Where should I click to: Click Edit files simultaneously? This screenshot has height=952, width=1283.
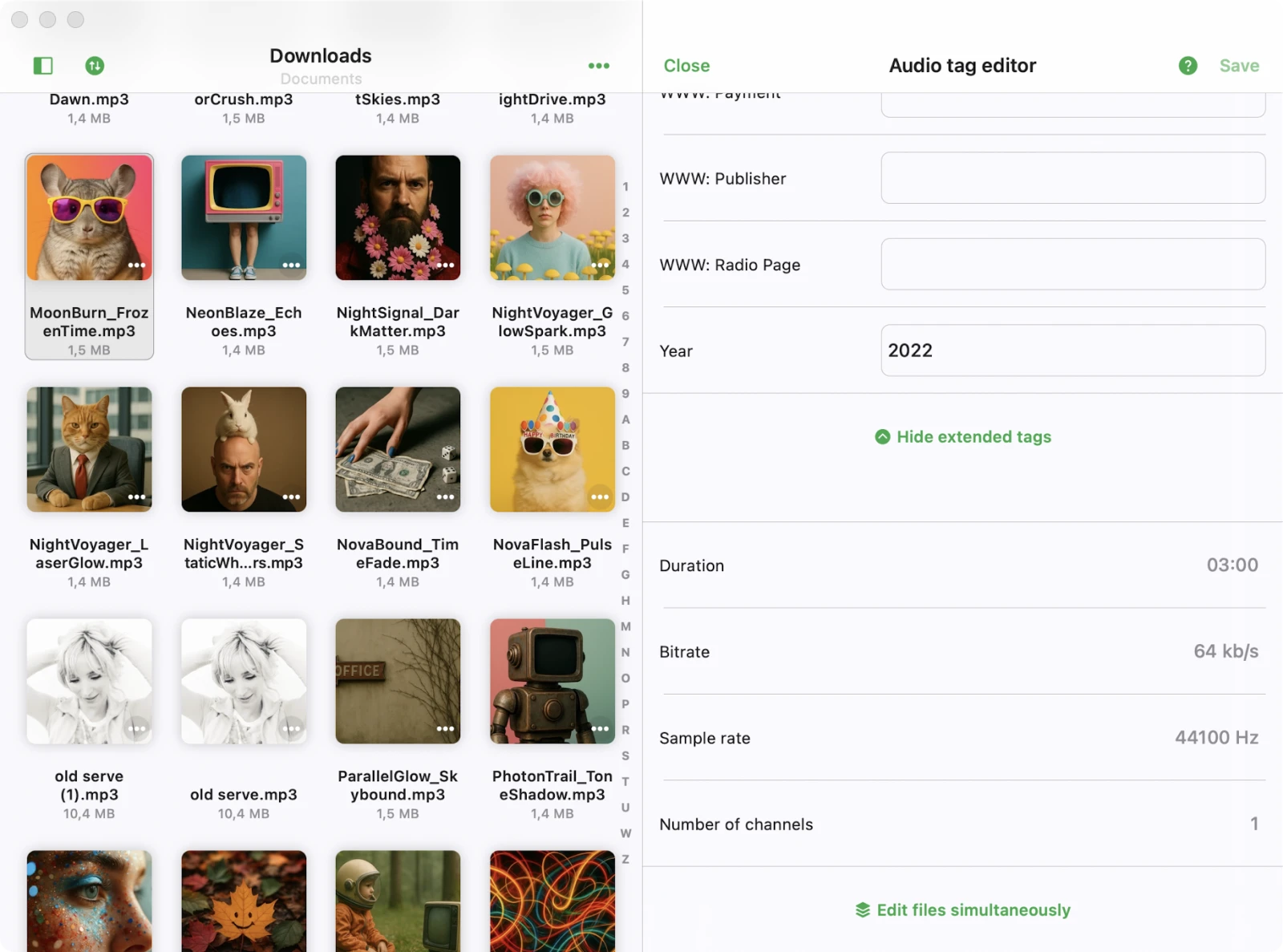tap(962, 910)
